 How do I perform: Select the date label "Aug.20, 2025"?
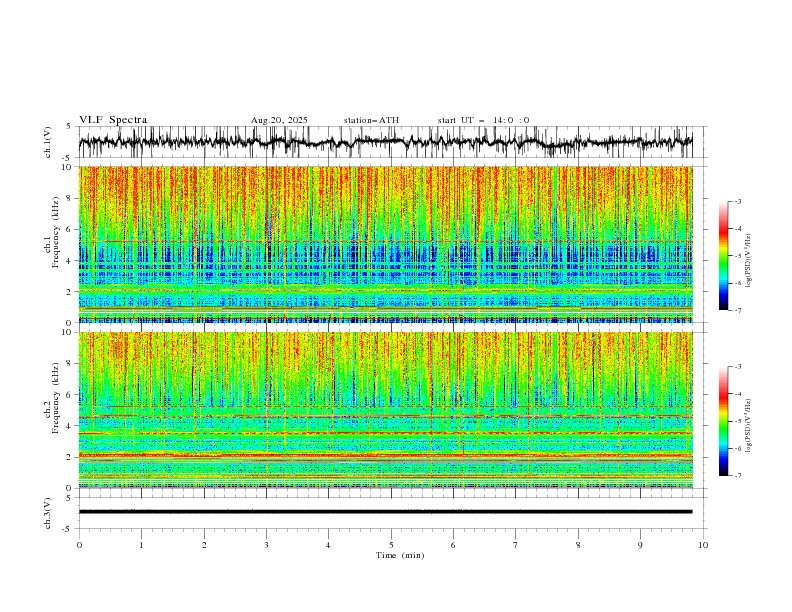coord(279,120)
